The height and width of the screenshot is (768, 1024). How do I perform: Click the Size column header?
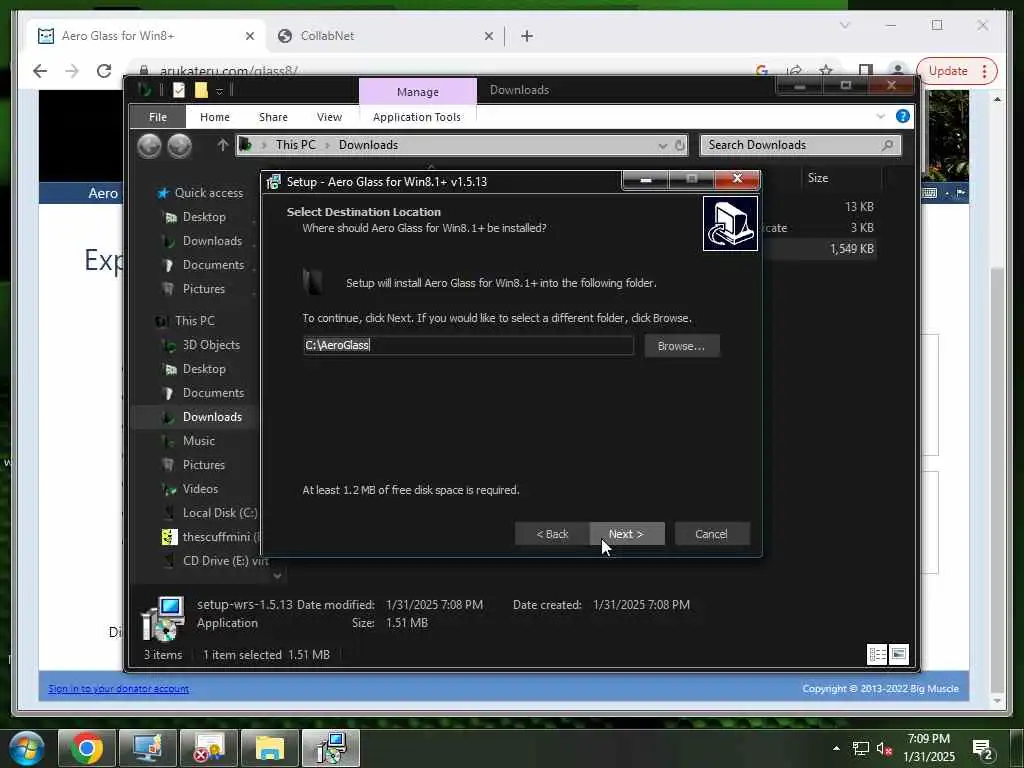(818, 178)
